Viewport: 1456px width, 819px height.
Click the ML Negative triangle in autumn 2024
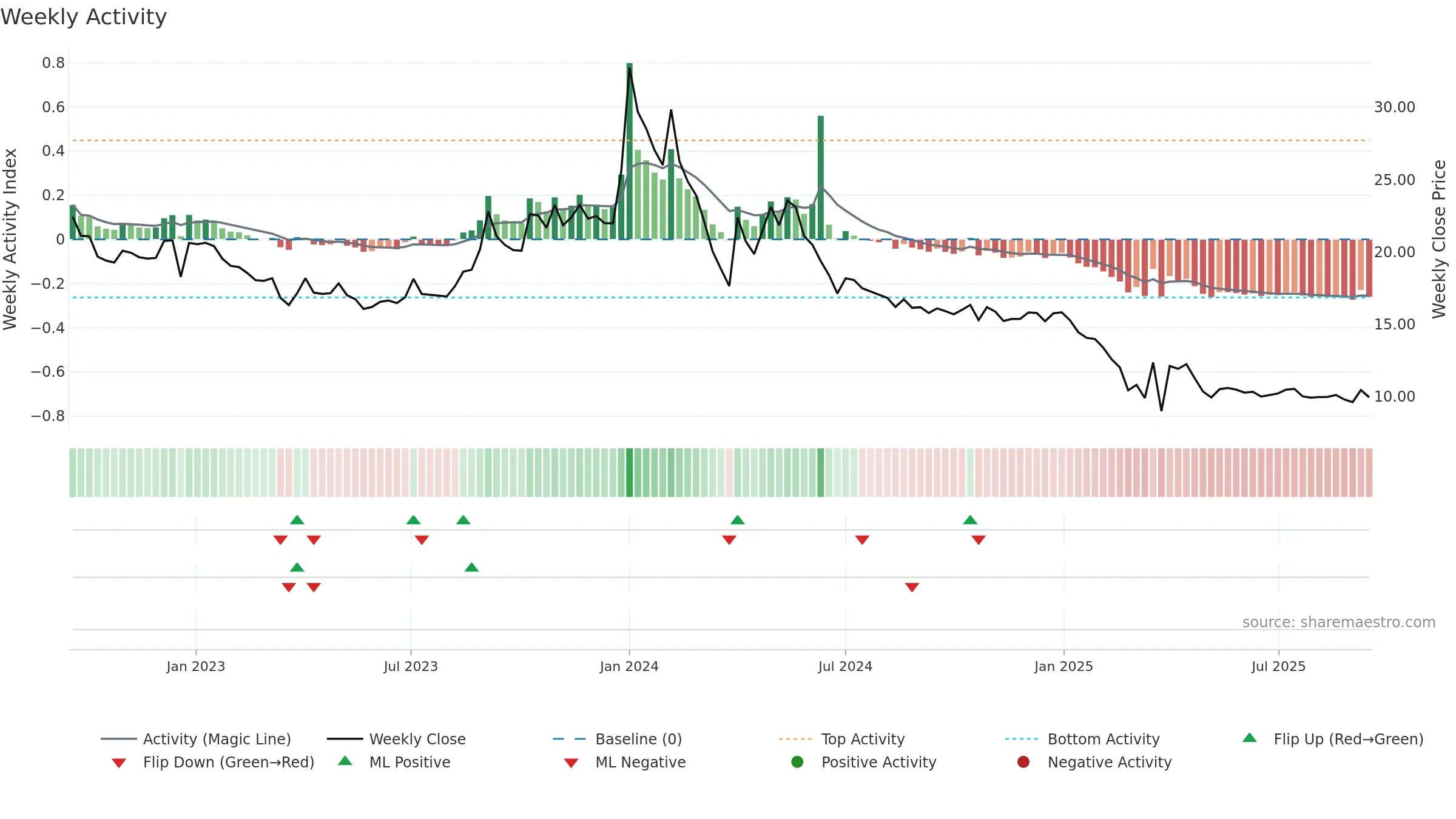click(x=912, y=587)
